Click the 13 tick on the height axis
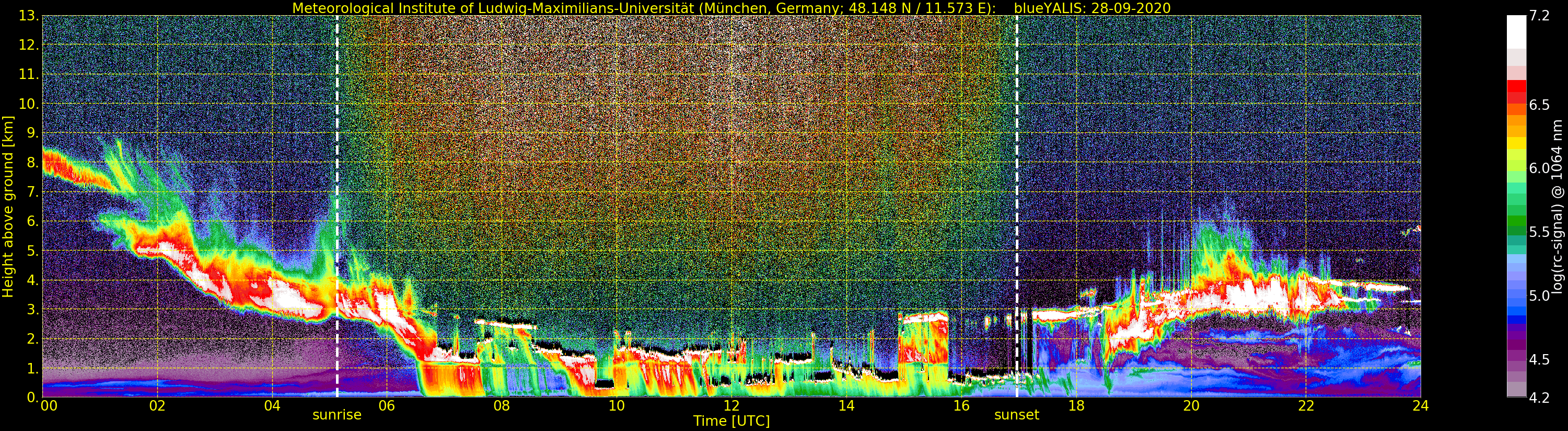Viewport: 1568px width, 431px height. pos(29,16)
